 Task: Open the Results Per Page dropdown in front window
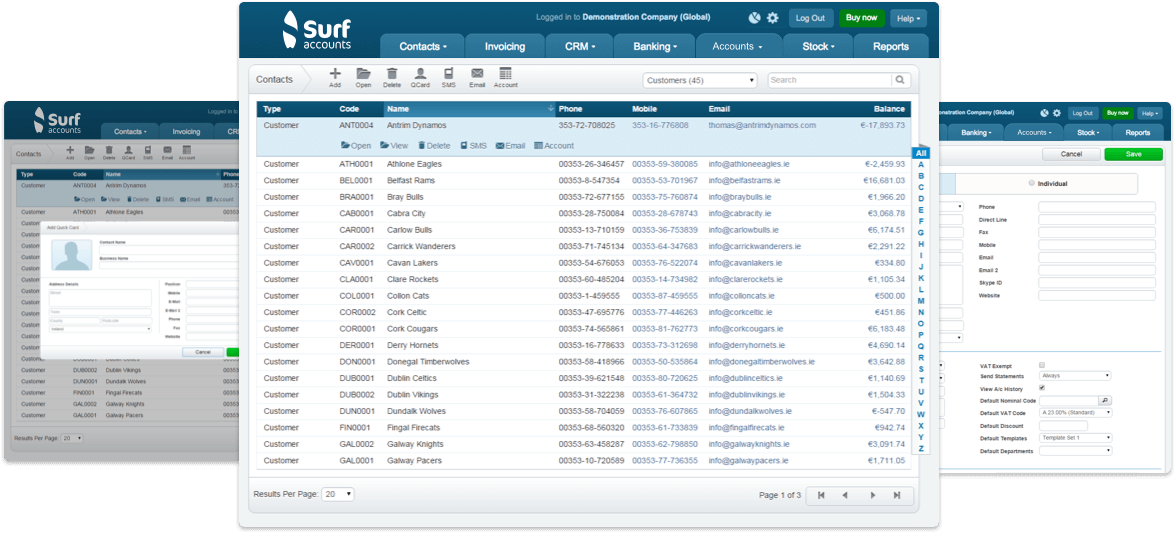338,495
